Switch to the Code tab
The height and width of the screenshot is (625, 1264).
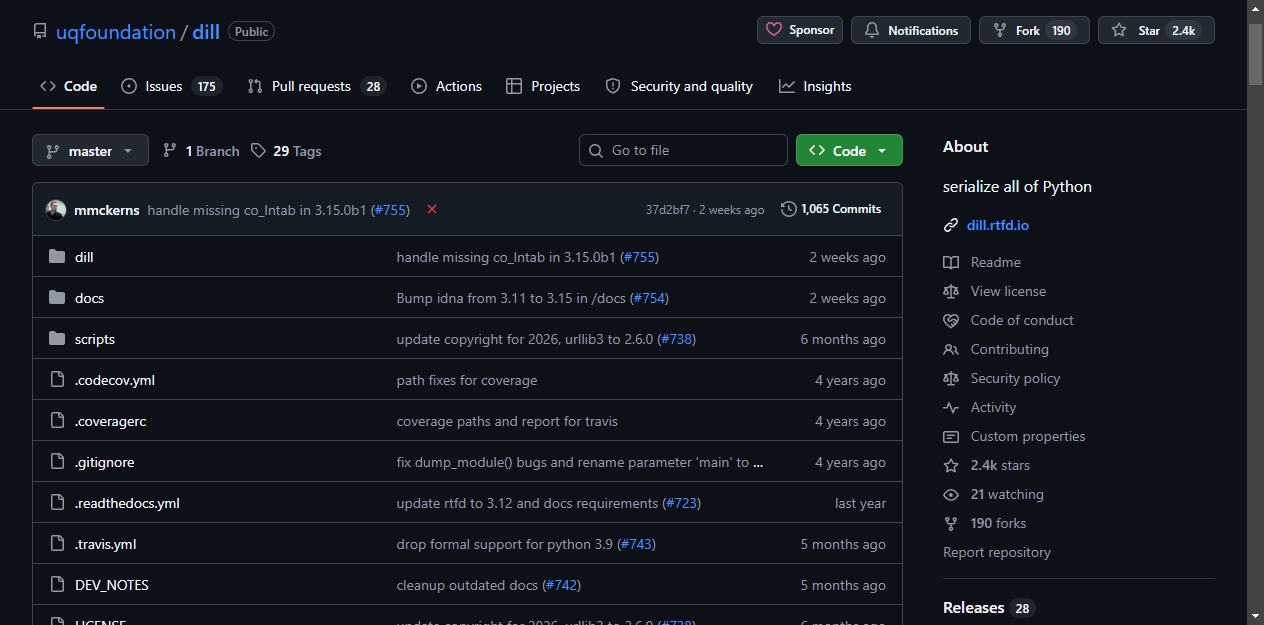click(x=68, y=86)
